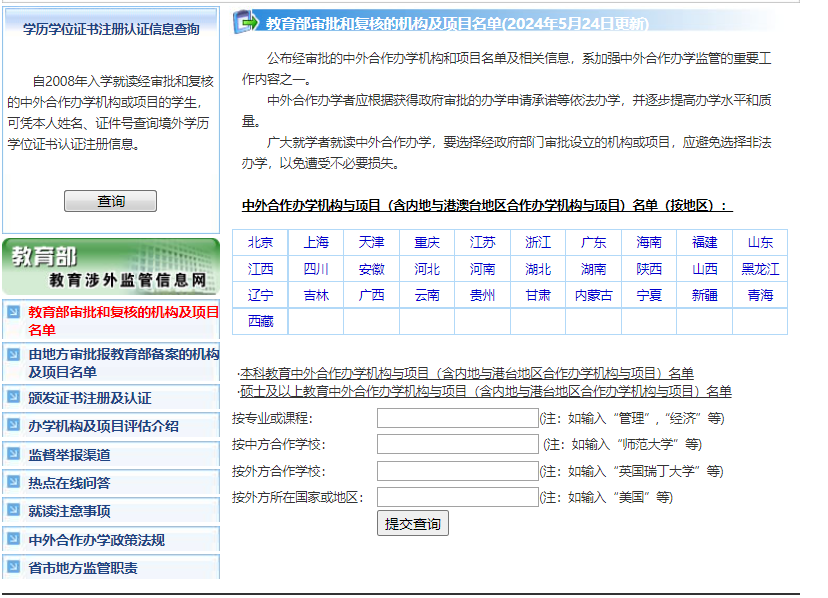Viewport: 828px width, 598px height.
Task: Focus the 按外方所在国家或地区 text field
Action: click(457, 497)
